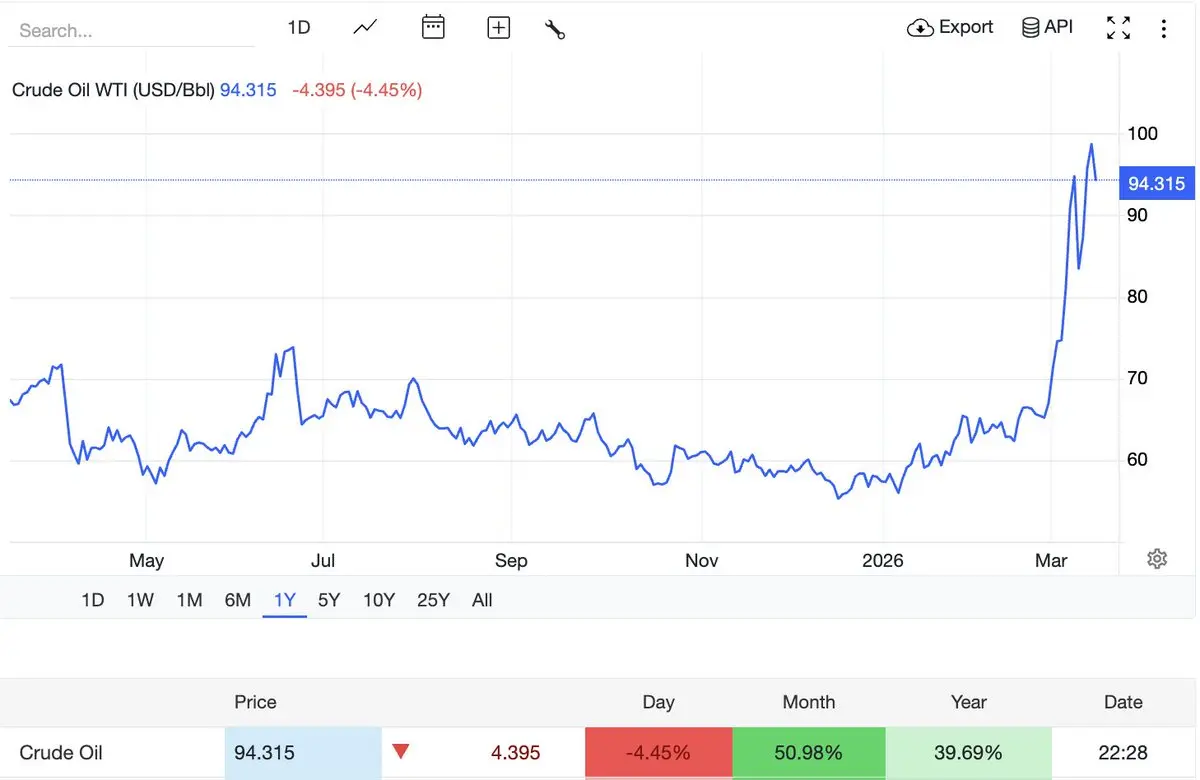This screenshot has width=1200, height=780.
Task: Open the API database link
Action: [1047, 27]
